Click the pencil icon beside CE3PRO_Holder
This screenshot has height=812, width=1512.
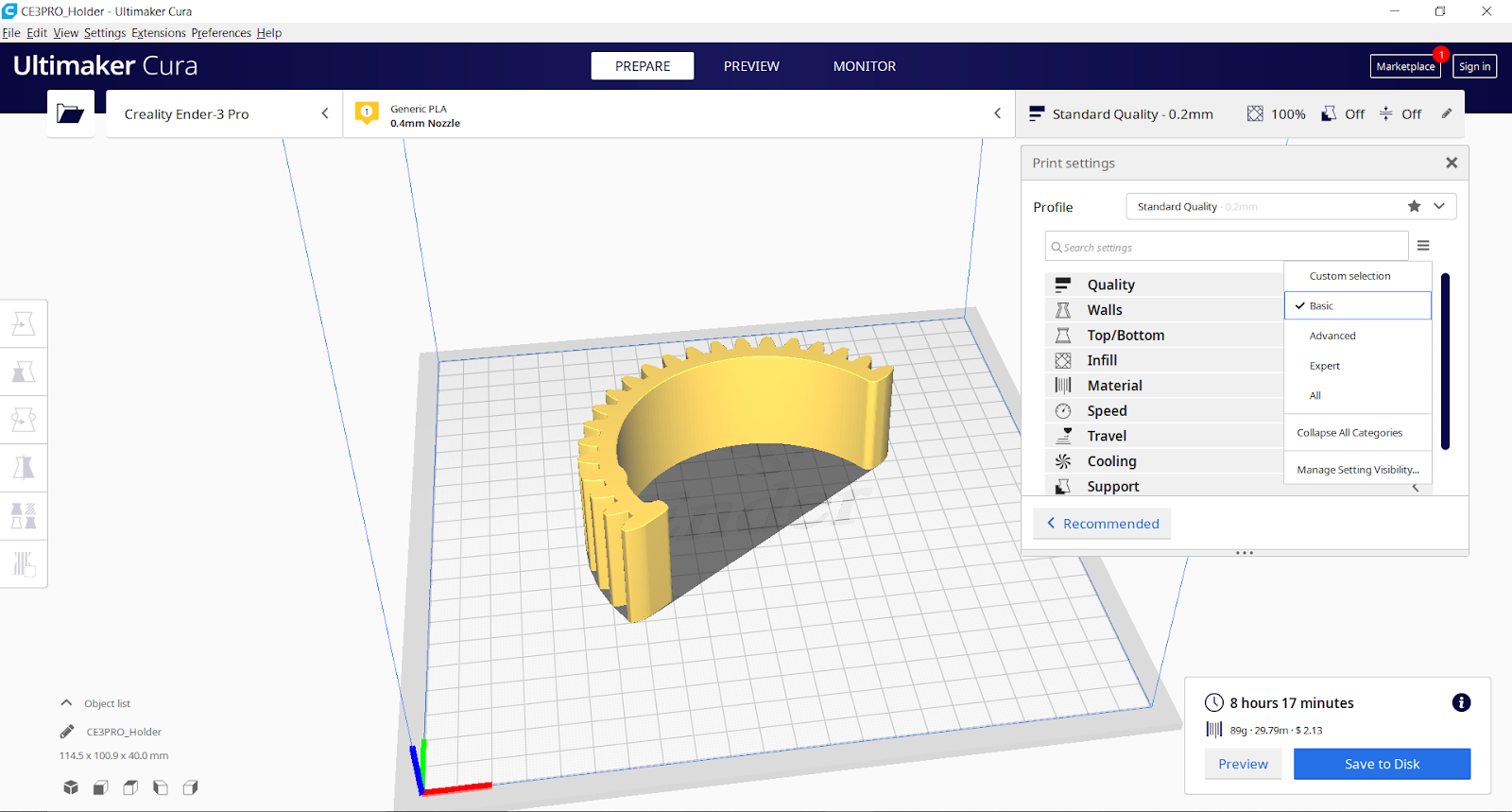tap(67, 732)
